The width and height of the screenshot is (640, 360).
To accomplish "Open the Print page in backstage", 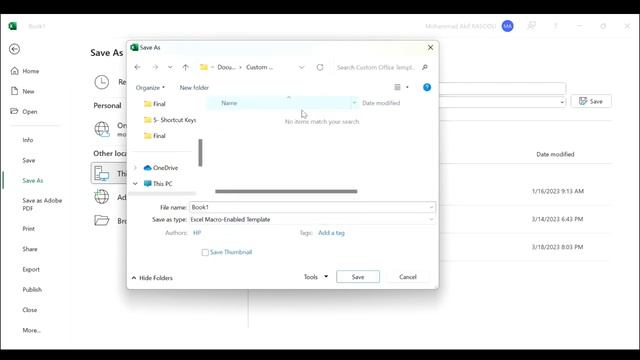I will 29,229.
